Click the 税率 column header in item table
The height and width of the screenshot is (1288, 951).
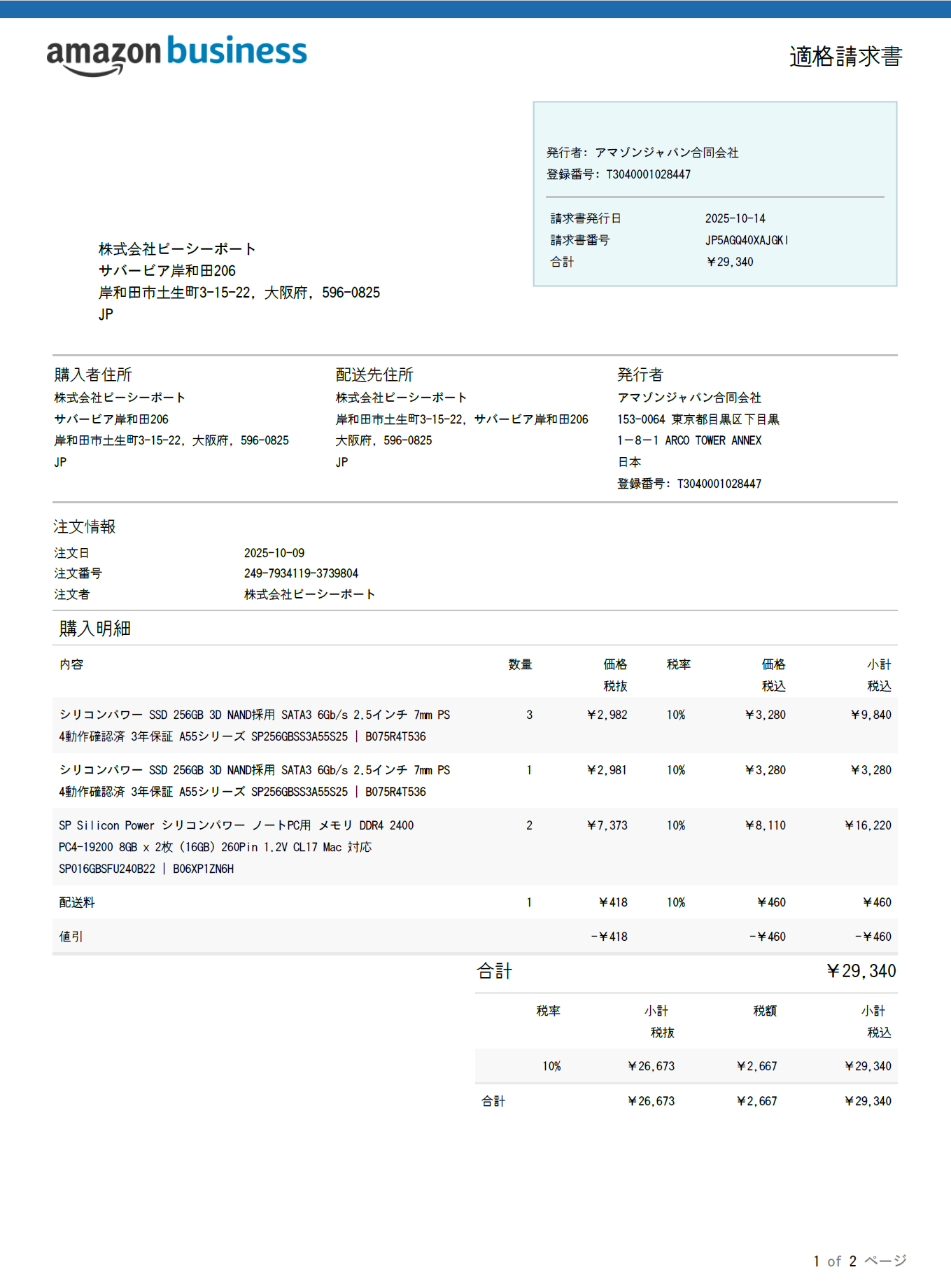pos(678,664)
